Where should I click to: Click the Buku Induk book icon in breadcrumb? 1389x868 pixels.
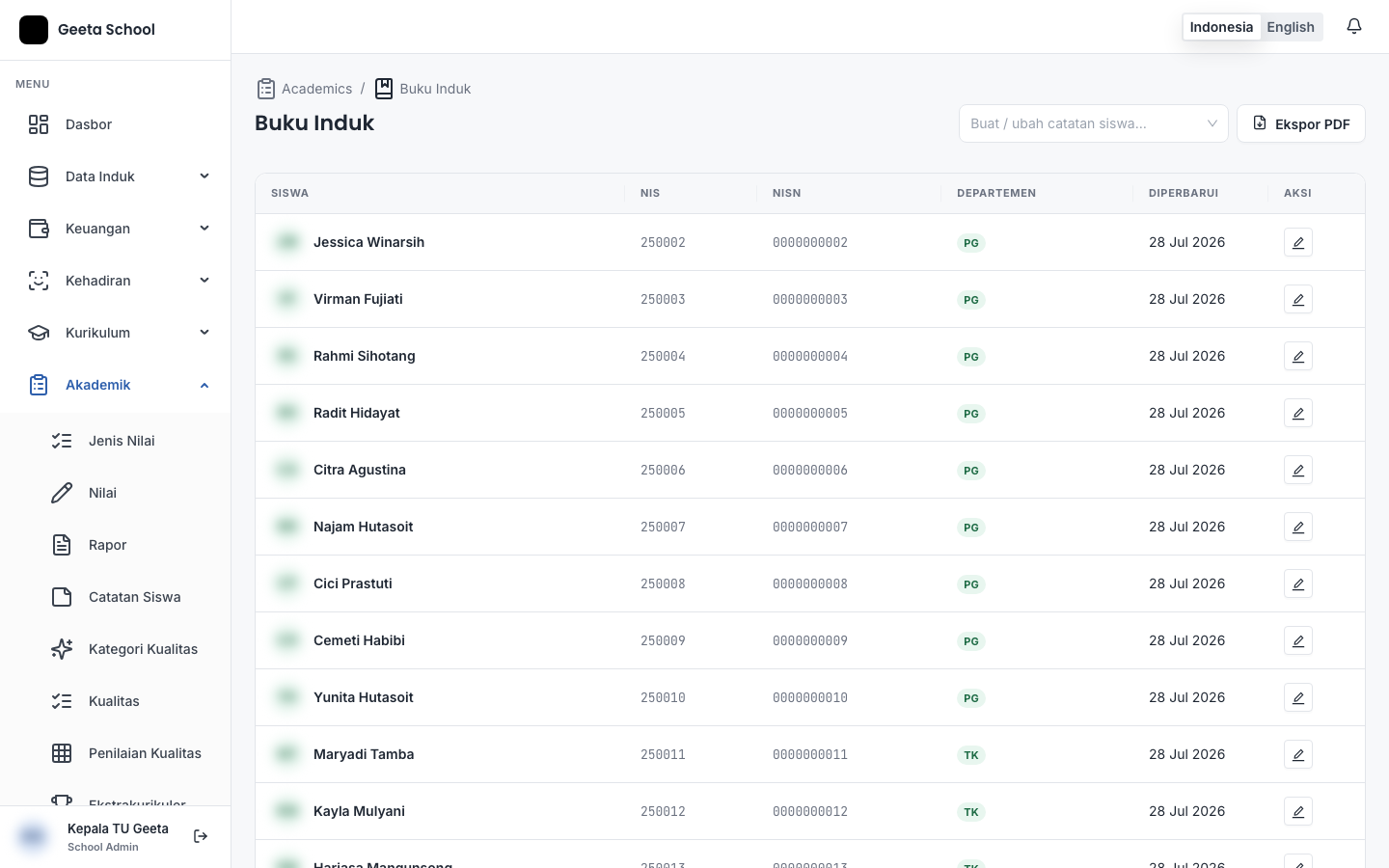pyautogui.click(x=384, y=89)
